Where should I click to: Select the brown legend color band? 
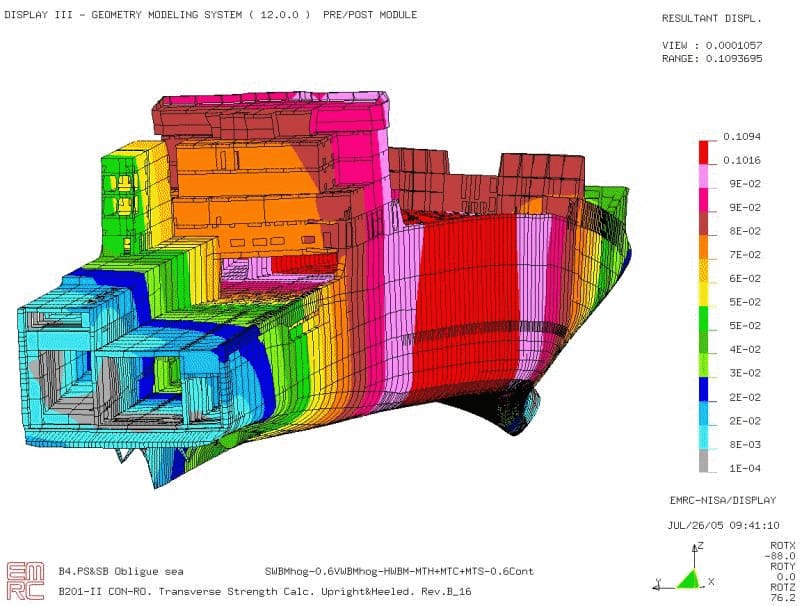pos(704,223)
